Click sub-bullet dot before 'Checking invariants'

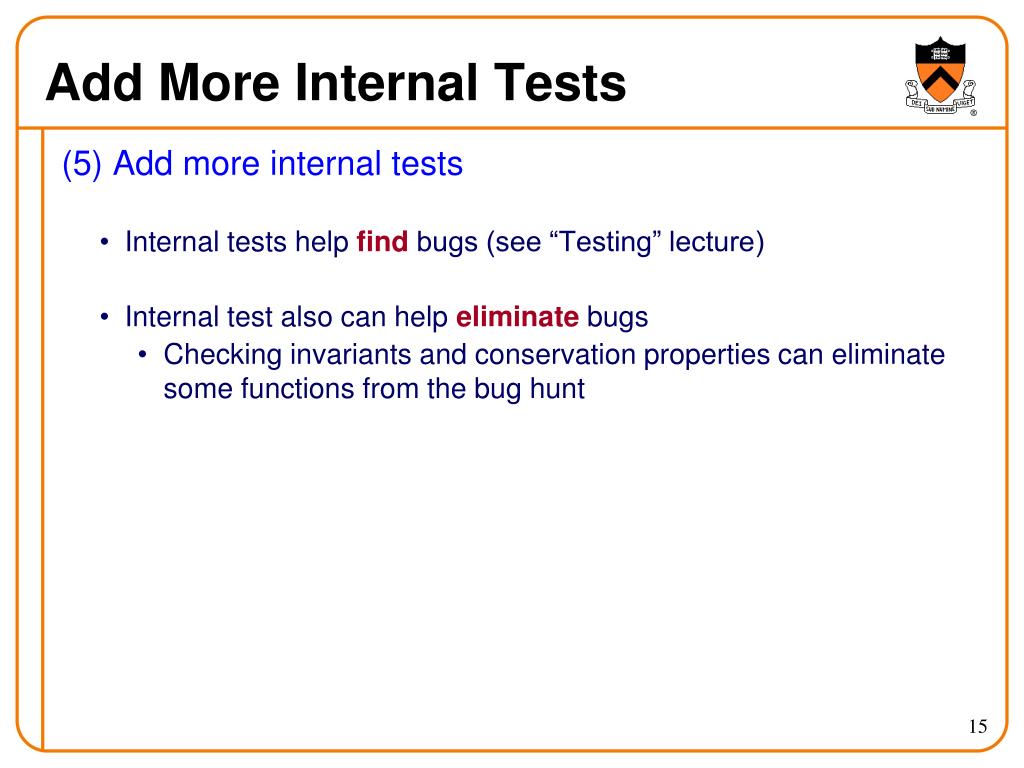tap(143, 355)
